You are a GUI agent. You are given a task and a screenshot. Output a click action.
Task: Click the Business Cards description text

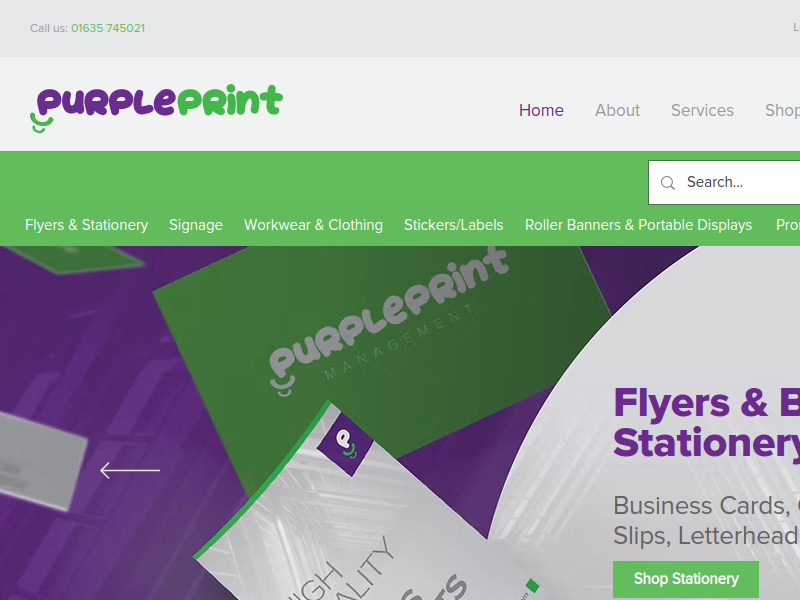tap(707, 520)
